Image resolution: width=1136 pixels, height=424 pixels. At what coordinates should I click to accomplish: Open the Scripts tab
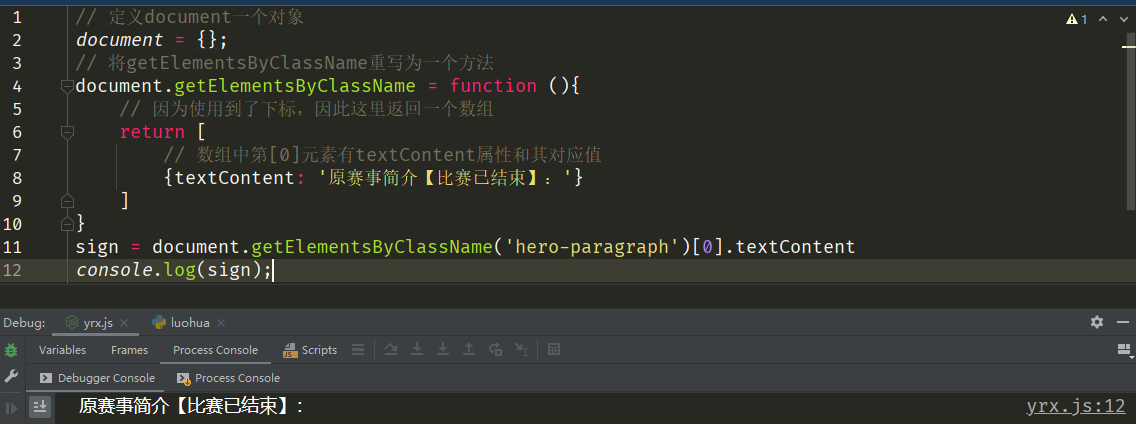coord(310,350)
